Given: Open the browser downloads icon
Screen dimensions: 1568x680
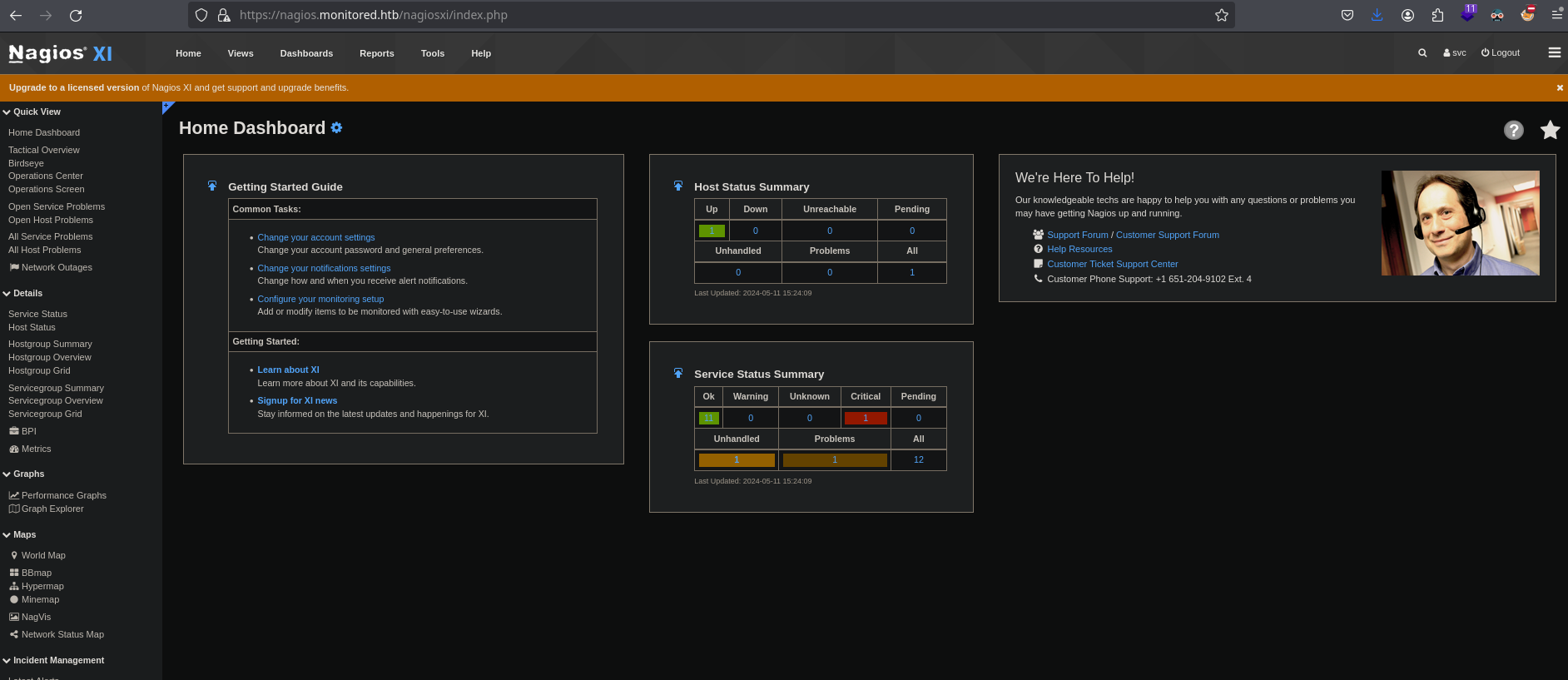Looking at the screenshot, I should point(1377,15).
